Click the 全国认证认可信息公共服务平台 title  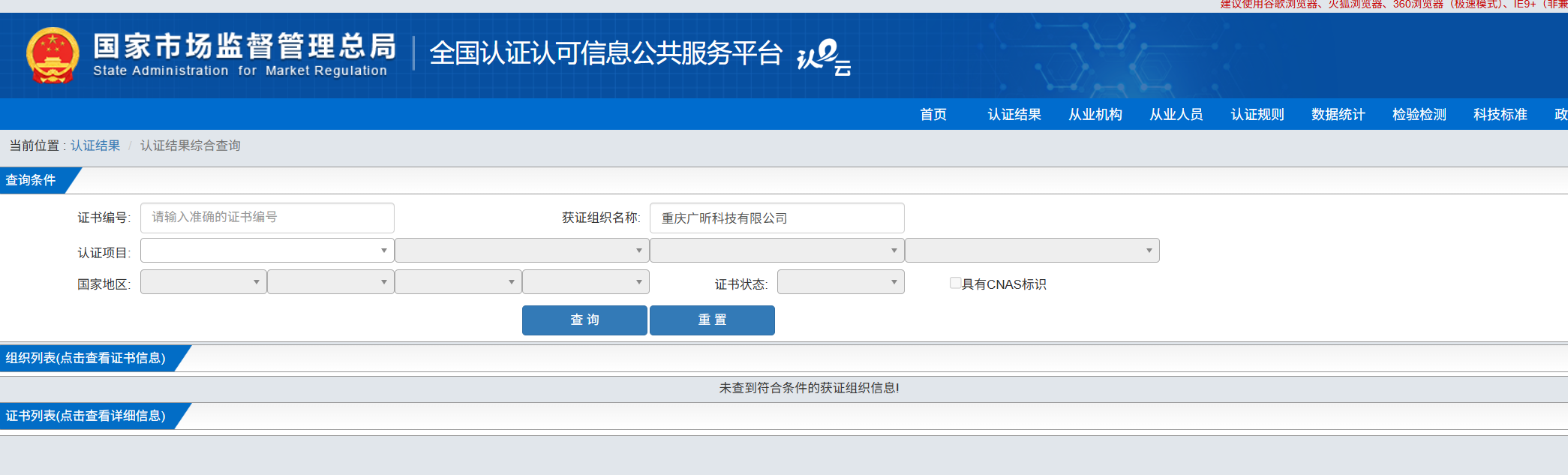tap(606, 53)
